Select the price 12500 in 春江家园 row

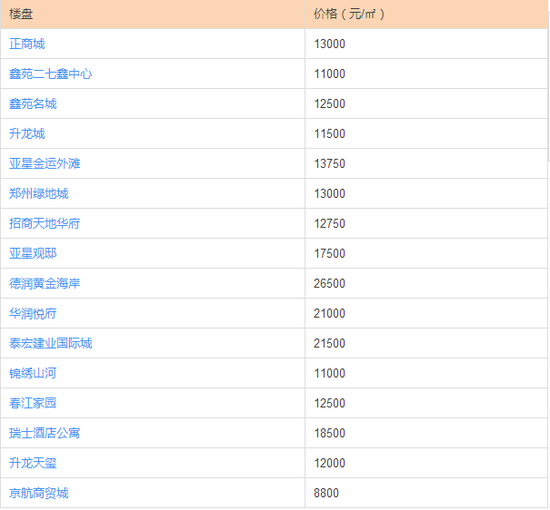pyautogui.click(x=329, y=403)
